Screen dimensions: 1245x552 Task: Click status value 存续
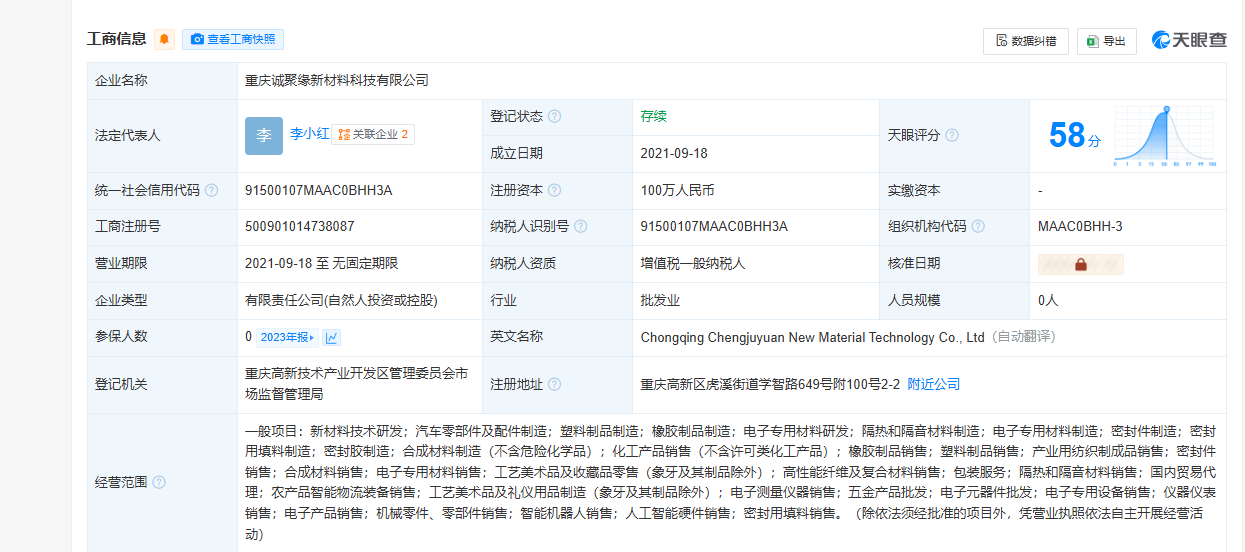653,116
